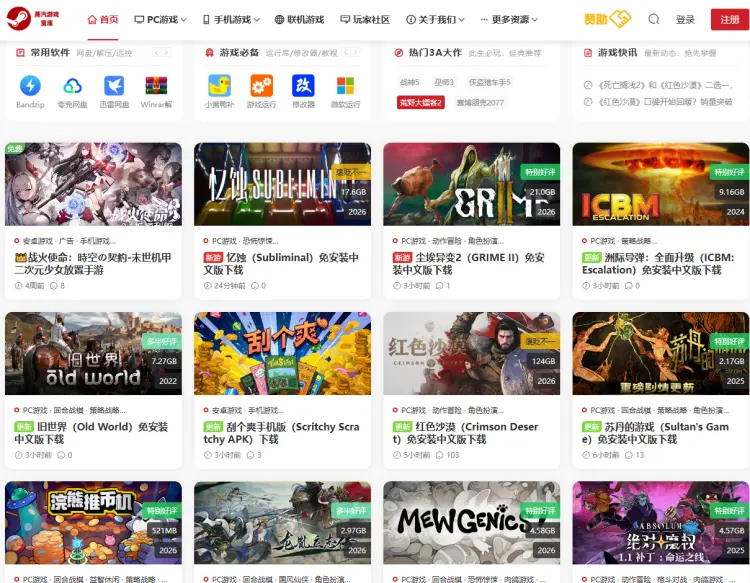Open 联机游戏 menu item
The width and height of the screenshot is (750, 583).
pyautogui.click(x=299, y=20)
